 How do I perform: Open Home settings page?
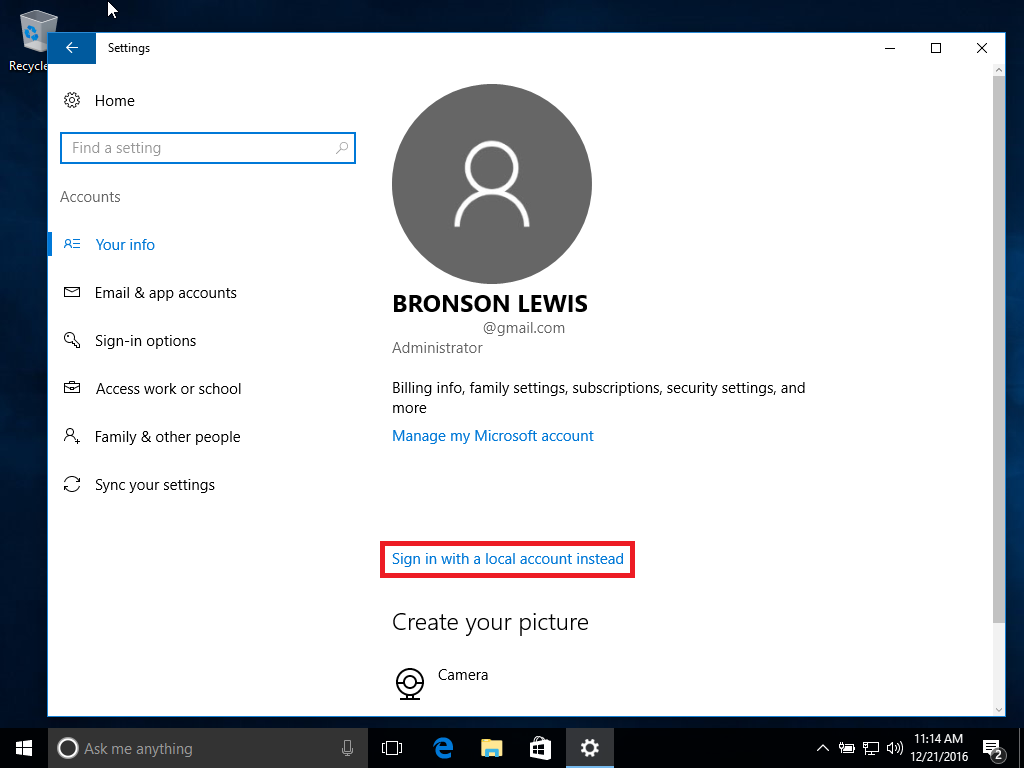pyautogui.click(x=114, y=101)
